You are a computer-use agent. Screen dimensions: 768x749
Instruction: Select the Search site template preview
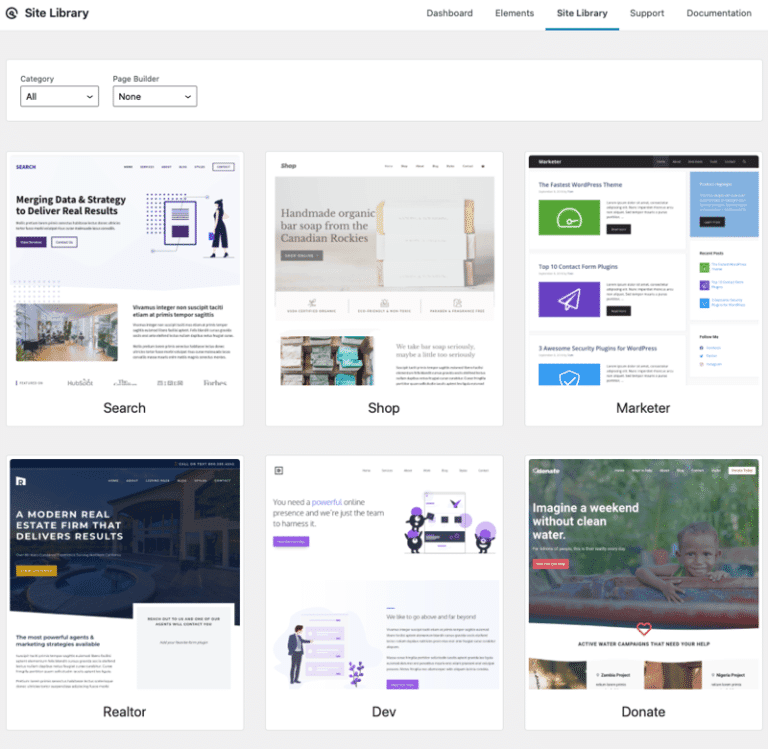pyautogui.click(x=125, y=270)
